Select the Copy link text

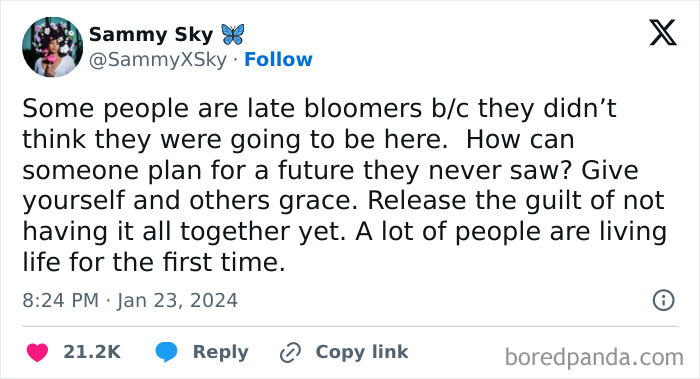click(x=362, y=352)
